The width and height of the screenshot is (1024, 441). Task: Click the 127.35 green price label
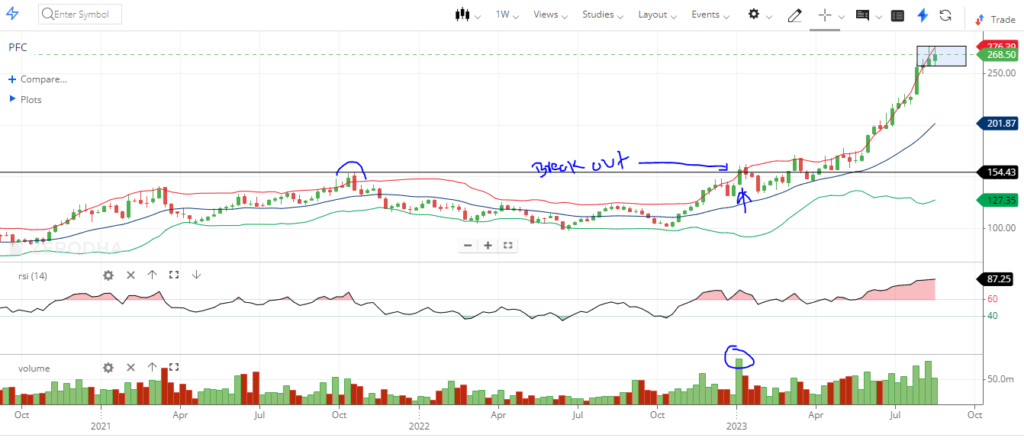(x=997, y=201)
